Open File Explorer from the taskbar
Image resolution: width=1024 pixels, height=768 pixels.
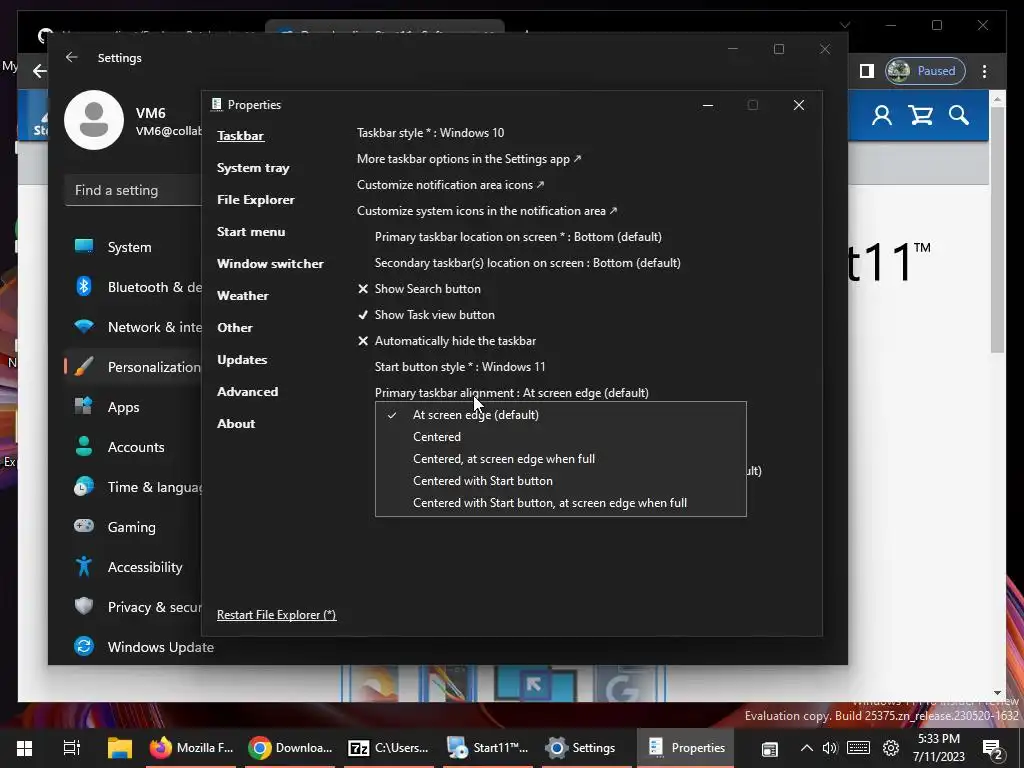[x=120, y=748]
